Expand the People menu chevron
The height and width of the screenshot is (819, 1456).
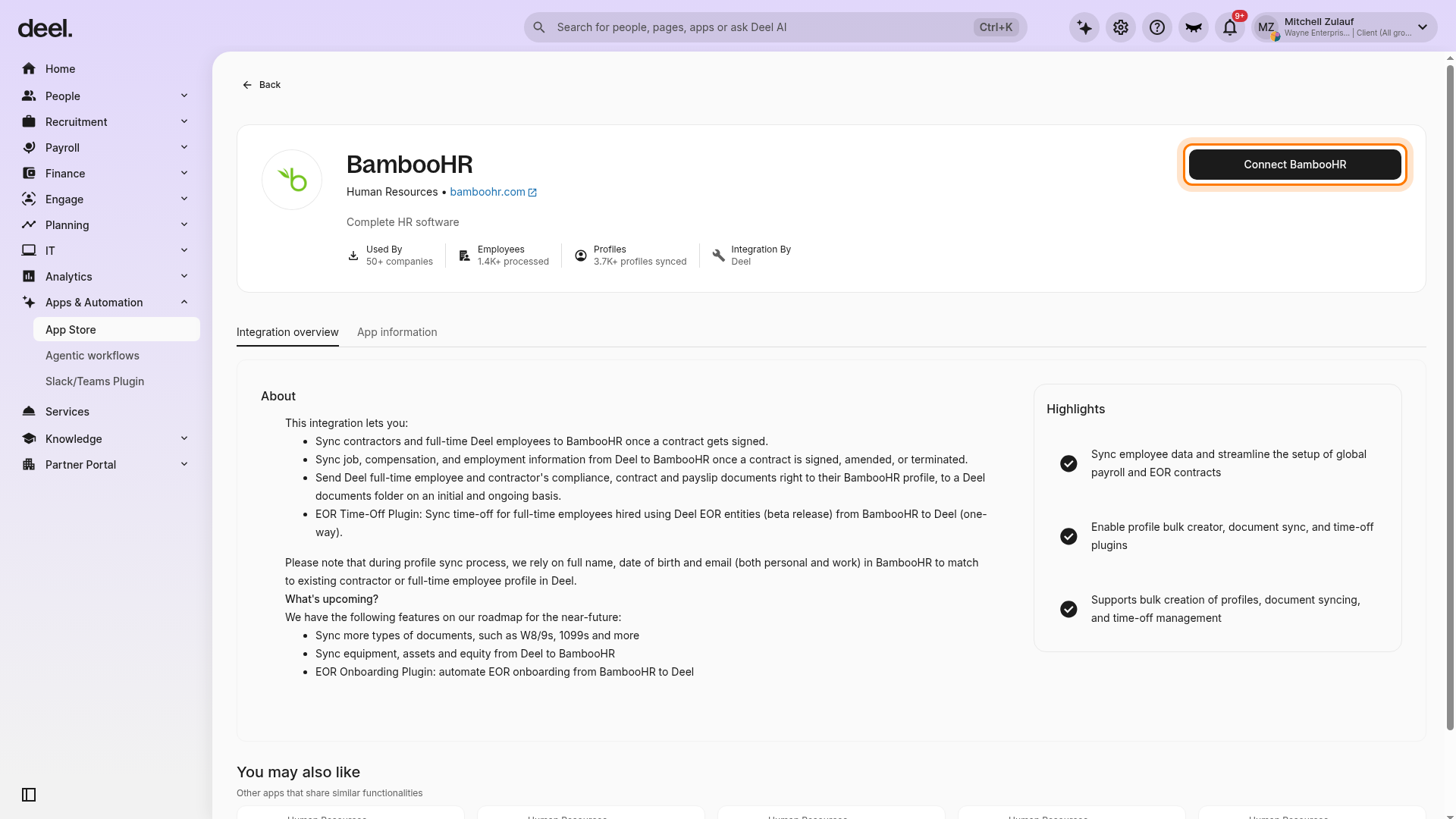click(x=184, y=96)
